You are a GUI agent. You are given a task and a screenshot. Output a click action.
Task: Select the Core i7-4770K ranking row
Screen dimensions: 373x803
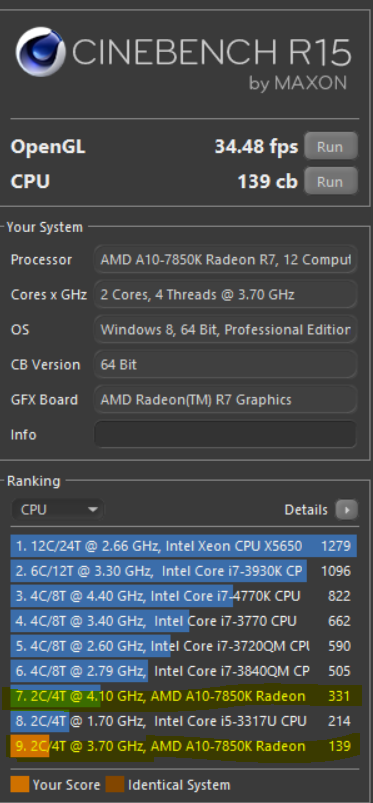183,596
